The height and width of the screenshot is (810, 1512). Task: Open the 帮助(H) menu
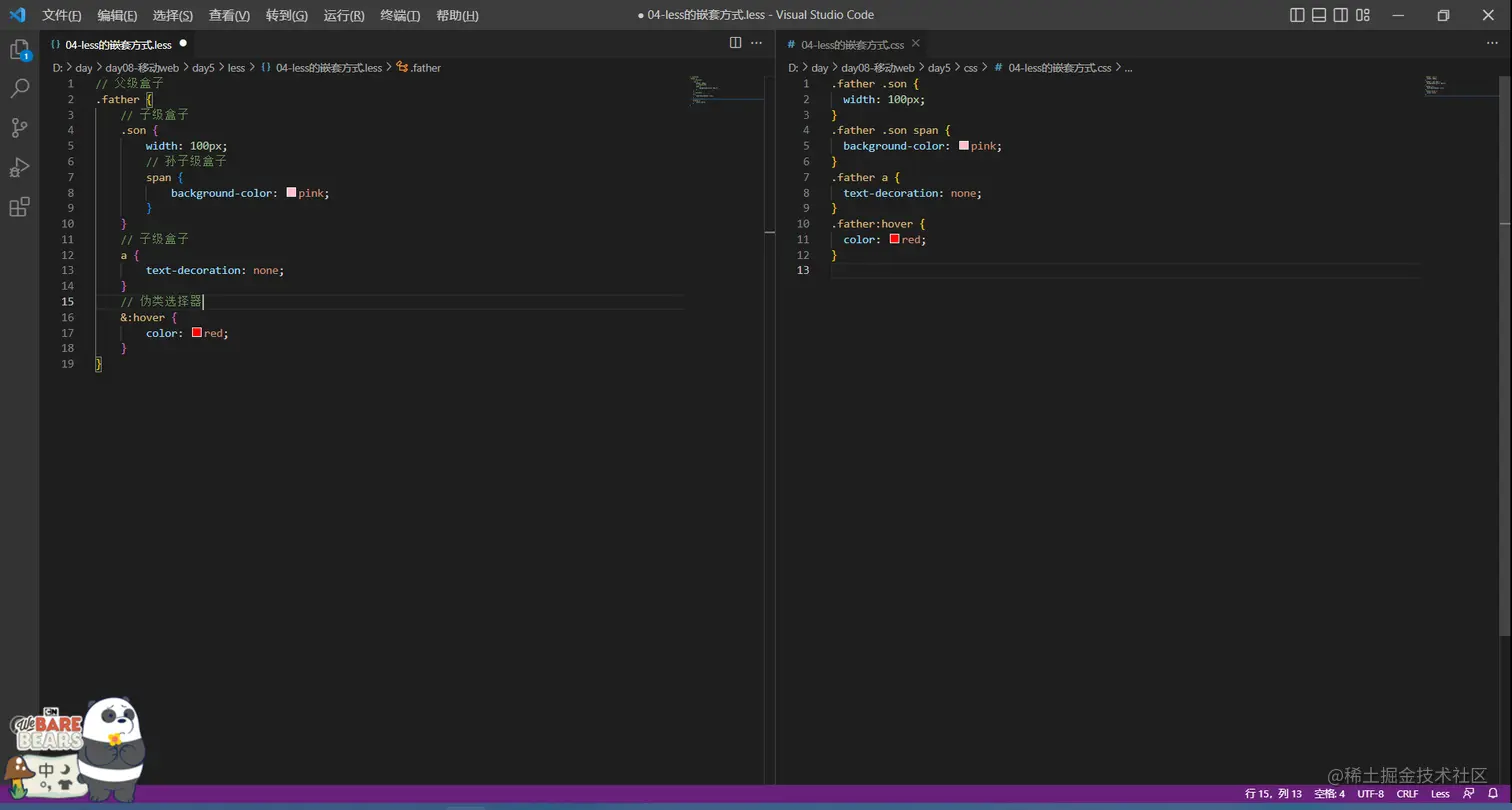457,15
